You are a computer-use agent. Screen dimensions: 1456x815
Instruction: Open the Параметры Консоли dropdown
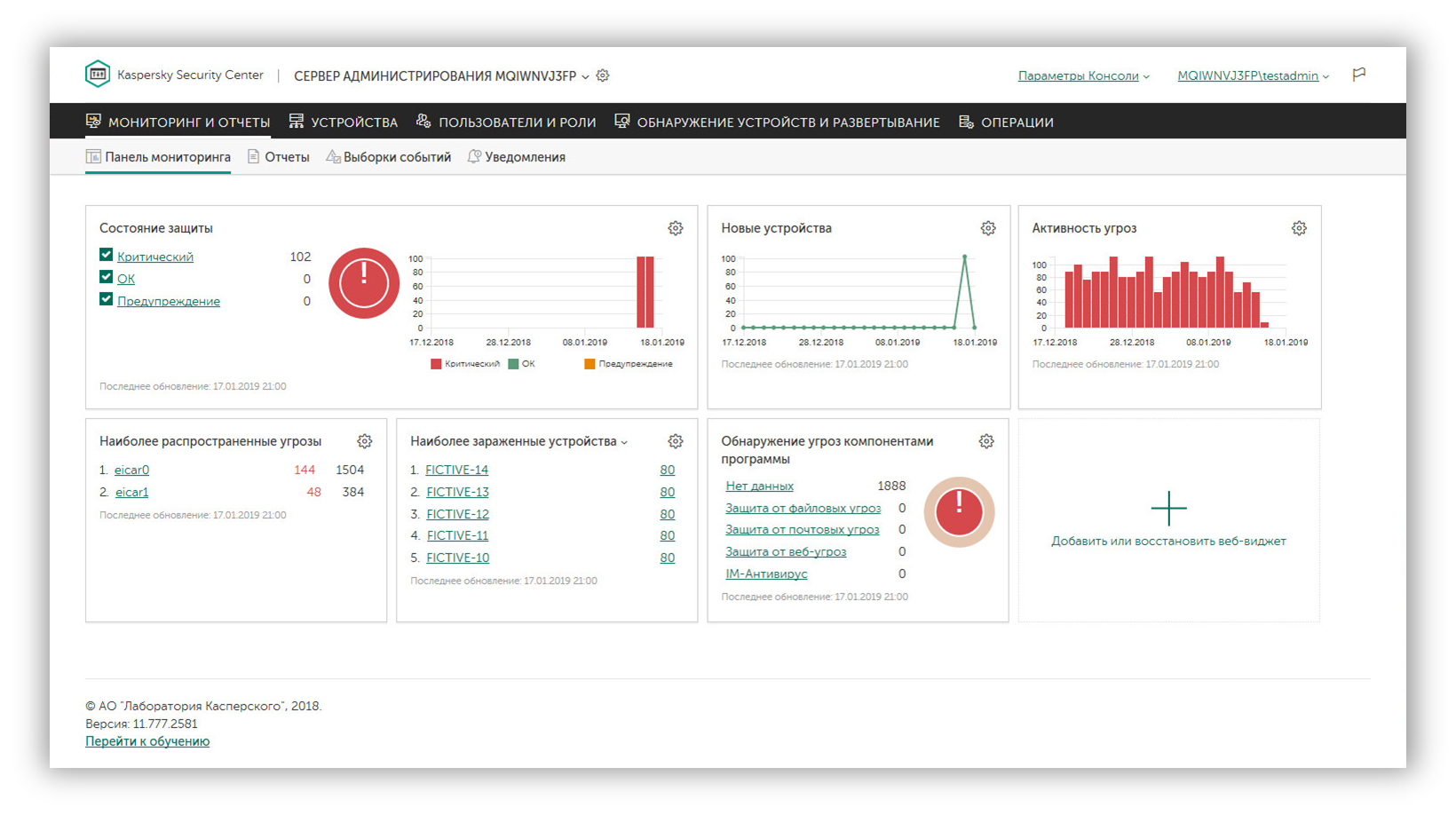[x=1083, y=76]
